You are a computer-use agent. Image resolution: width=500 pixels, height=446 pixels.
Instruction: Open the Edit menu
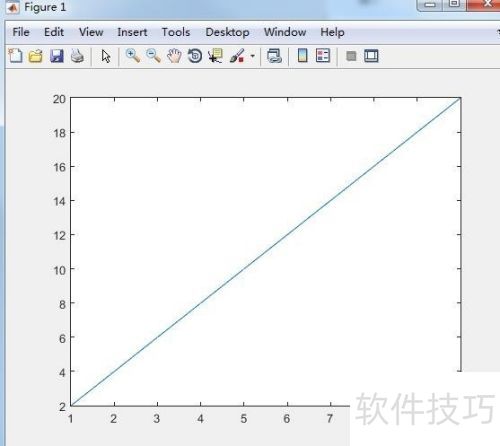pyautogui.click(x=54, y=32)
